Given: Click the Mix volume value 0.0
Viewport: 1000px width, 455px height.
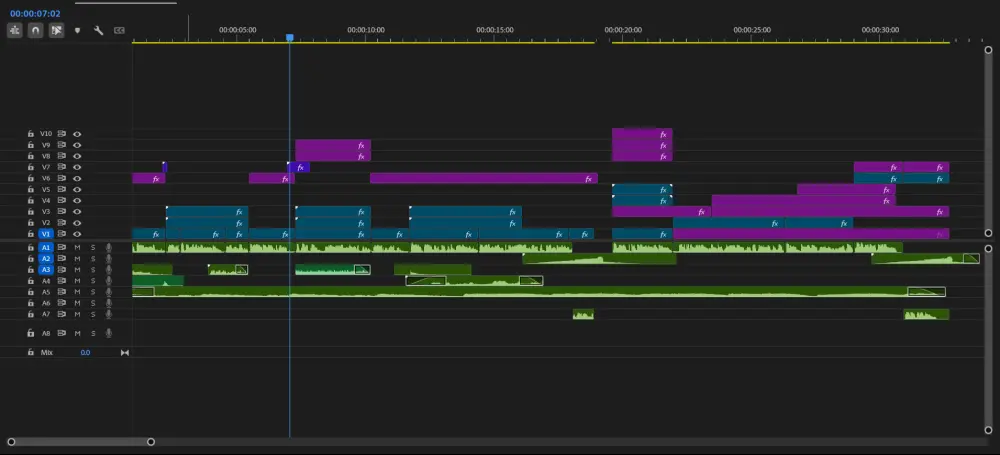Looking at the screenshot, I should click(x=85, y=352).
